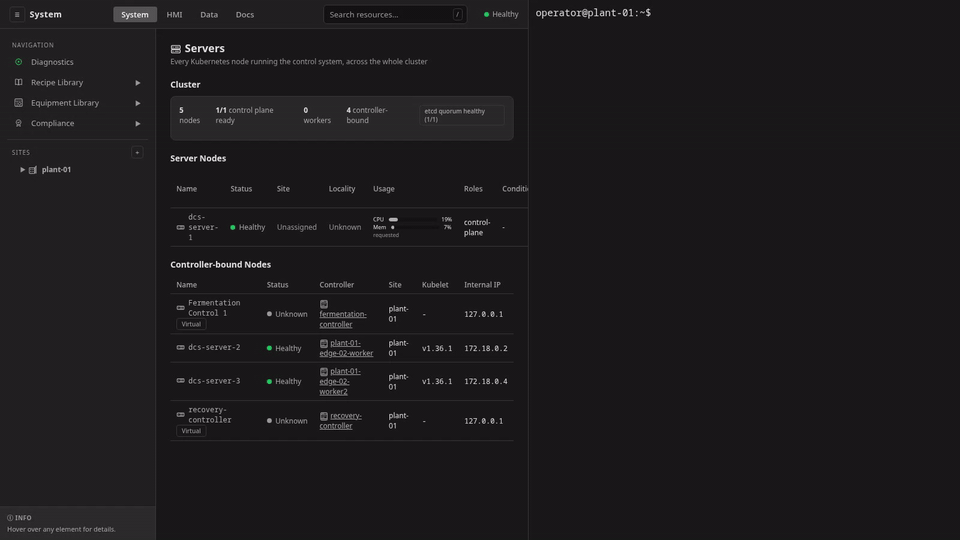Click the Servers heading icon

click(176, 49)
